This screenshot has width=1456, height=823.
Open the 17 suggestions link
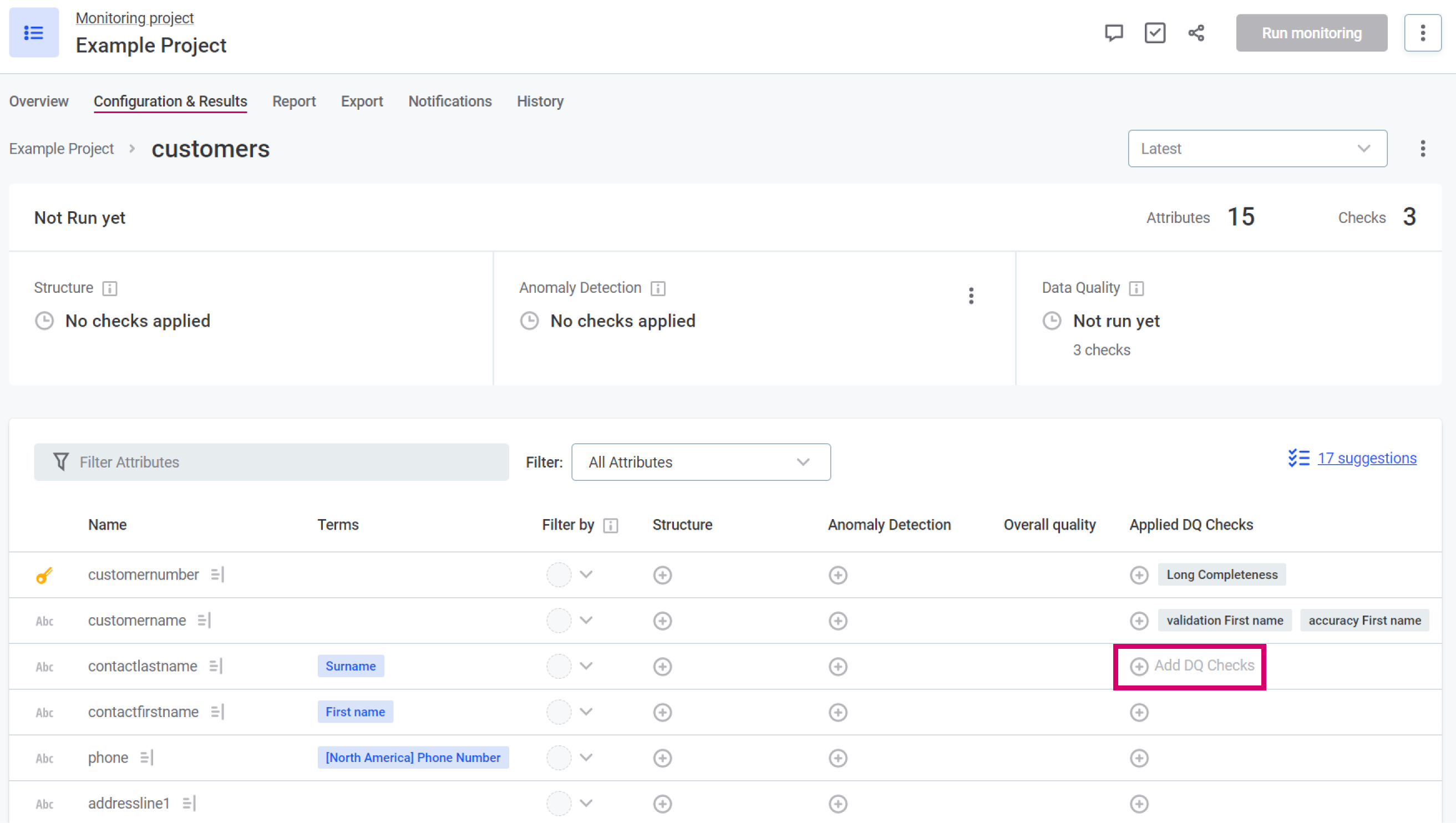1367,458
